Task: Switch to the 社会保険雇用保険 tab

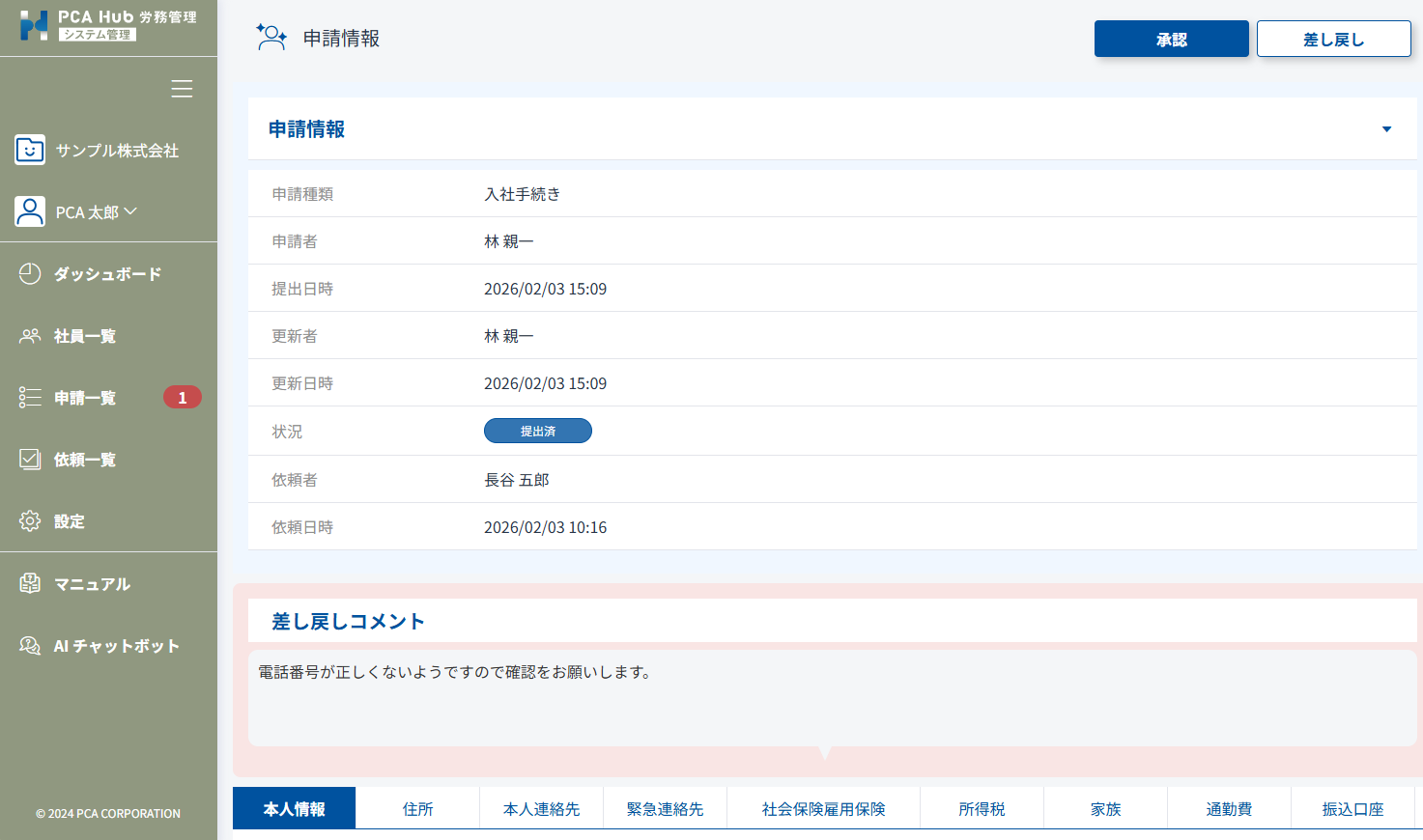Action: 823,809
